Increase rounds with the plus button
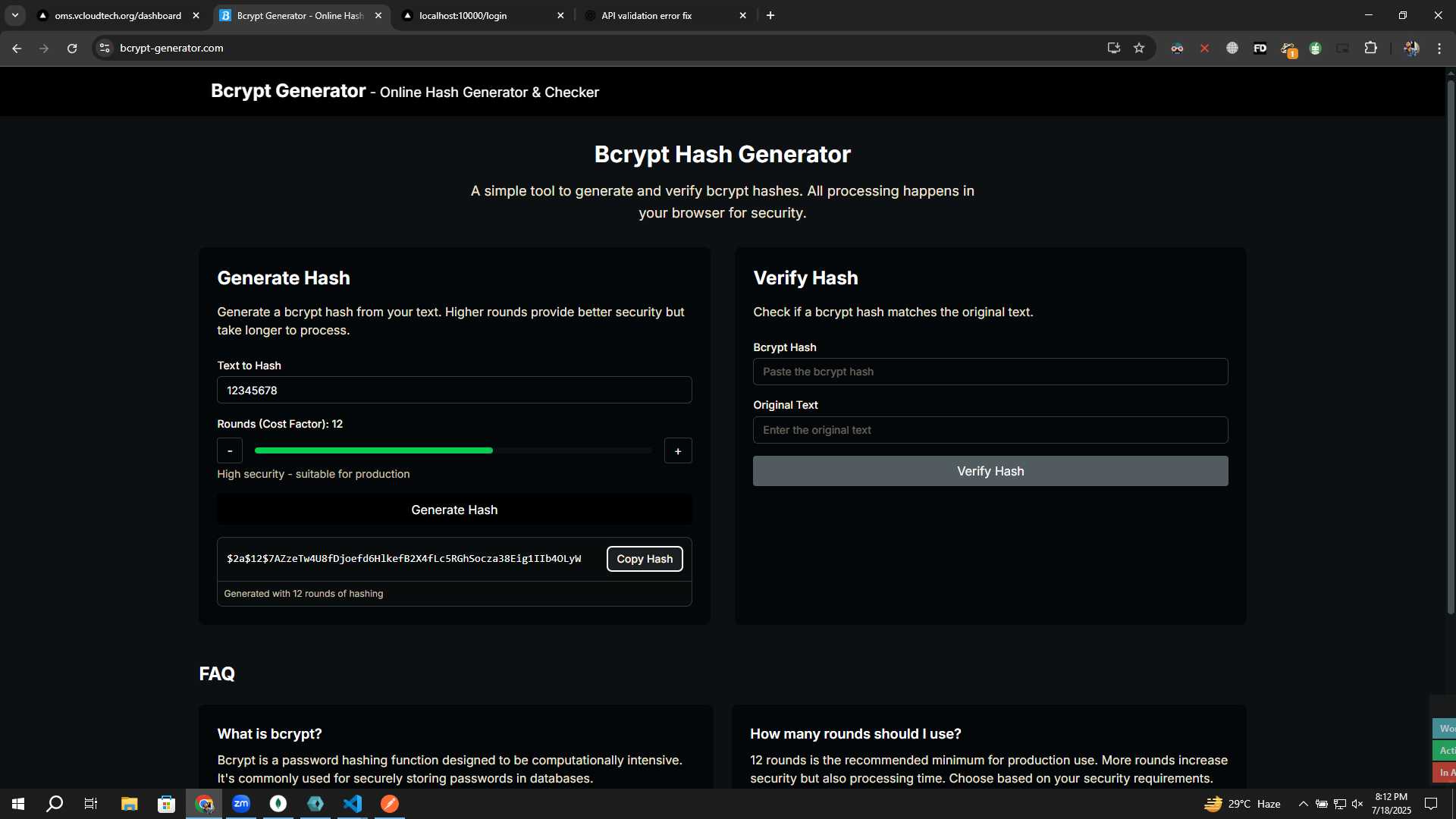This screenshot has width=1456, height=819. click(678, 450)
